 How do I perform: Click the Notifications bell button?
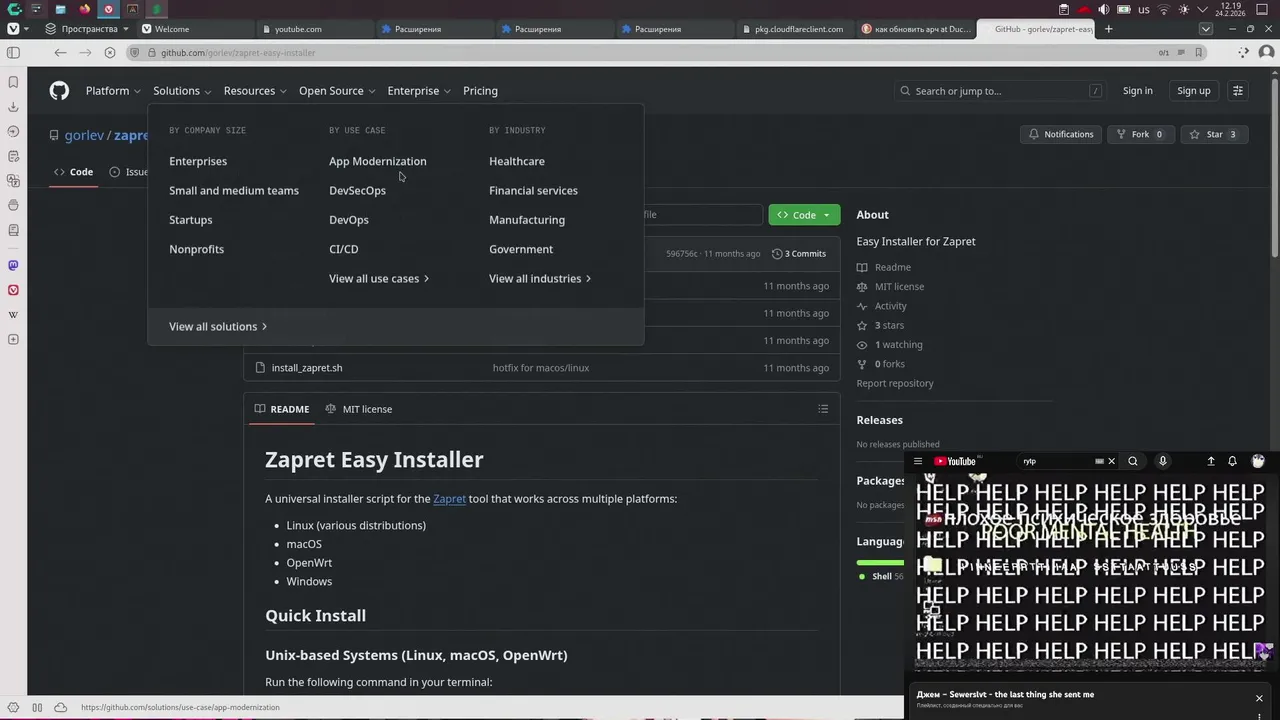tap(1061, 134)
